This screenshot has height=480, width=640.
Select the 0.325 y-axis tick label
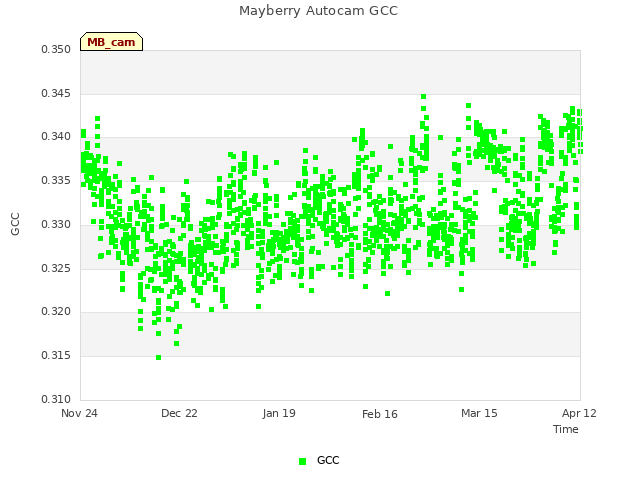[x=56, y=269]
